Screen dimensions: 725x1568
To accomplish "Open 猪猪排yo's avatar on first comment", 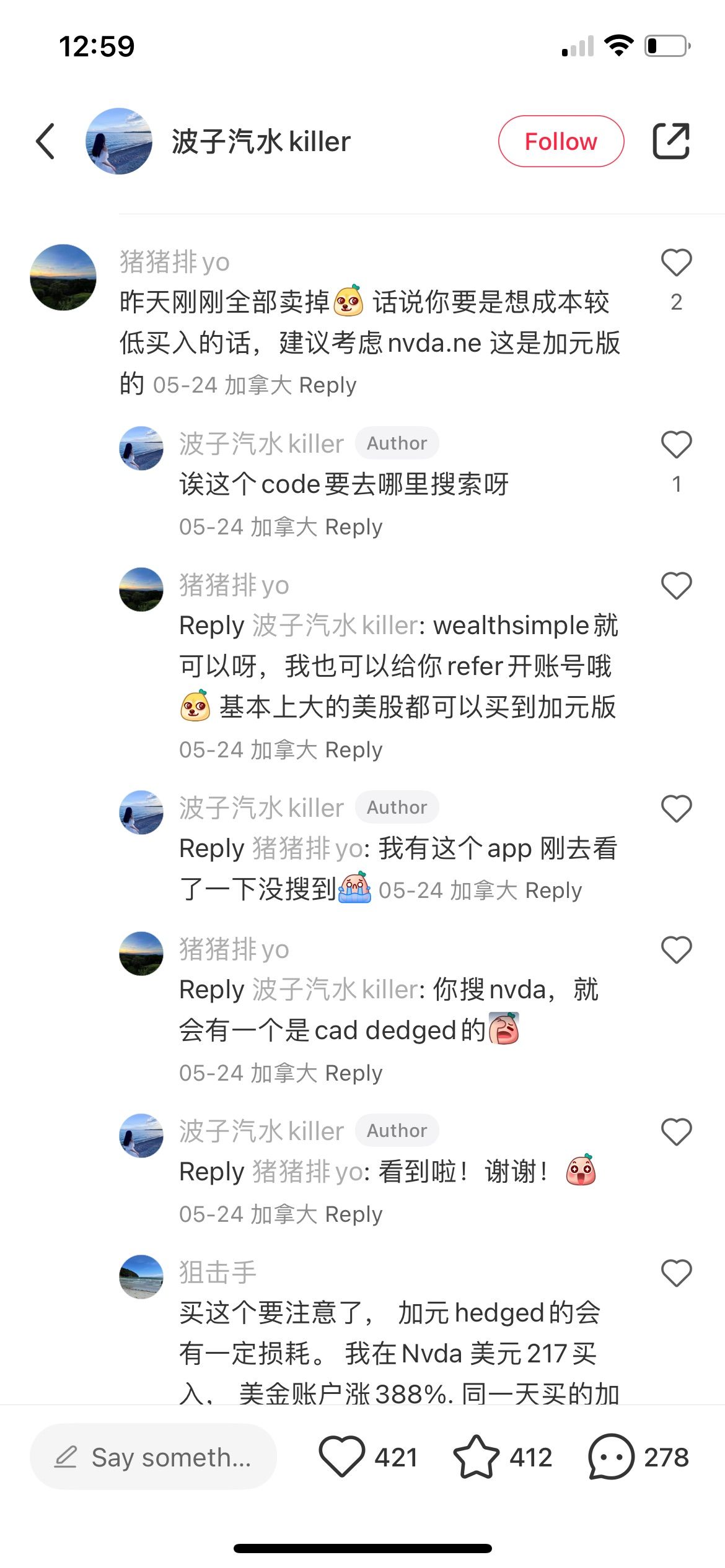I will click(x=63, y=277).
